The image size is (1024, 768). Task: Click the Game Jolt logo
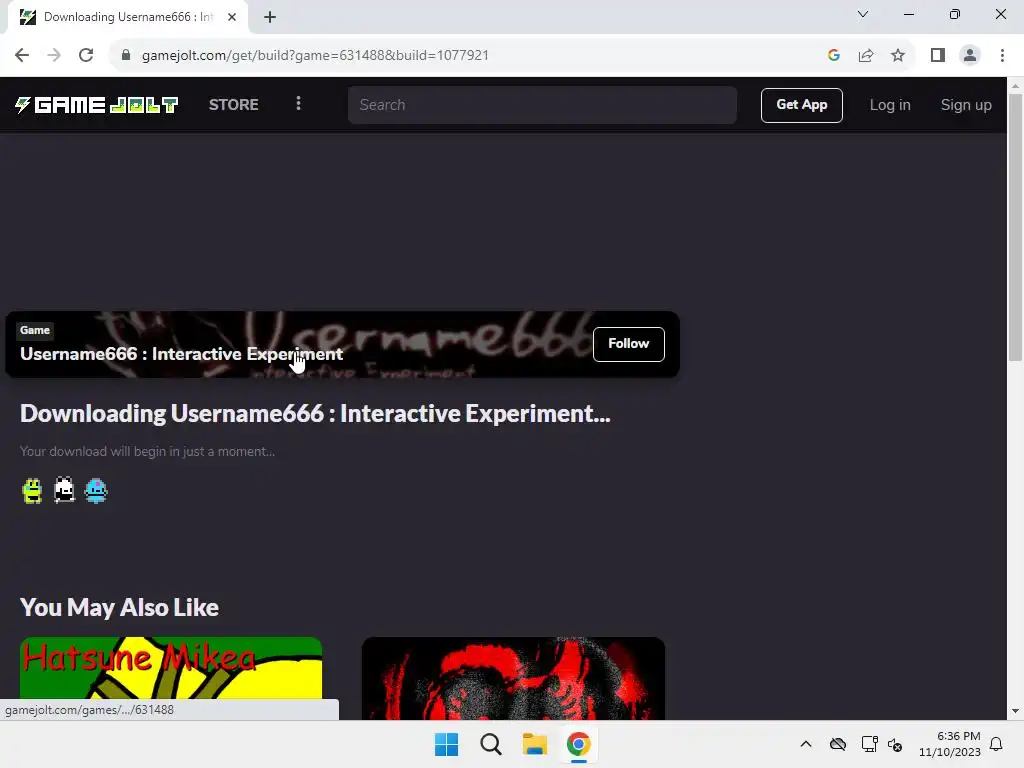[x=97, y=105]
